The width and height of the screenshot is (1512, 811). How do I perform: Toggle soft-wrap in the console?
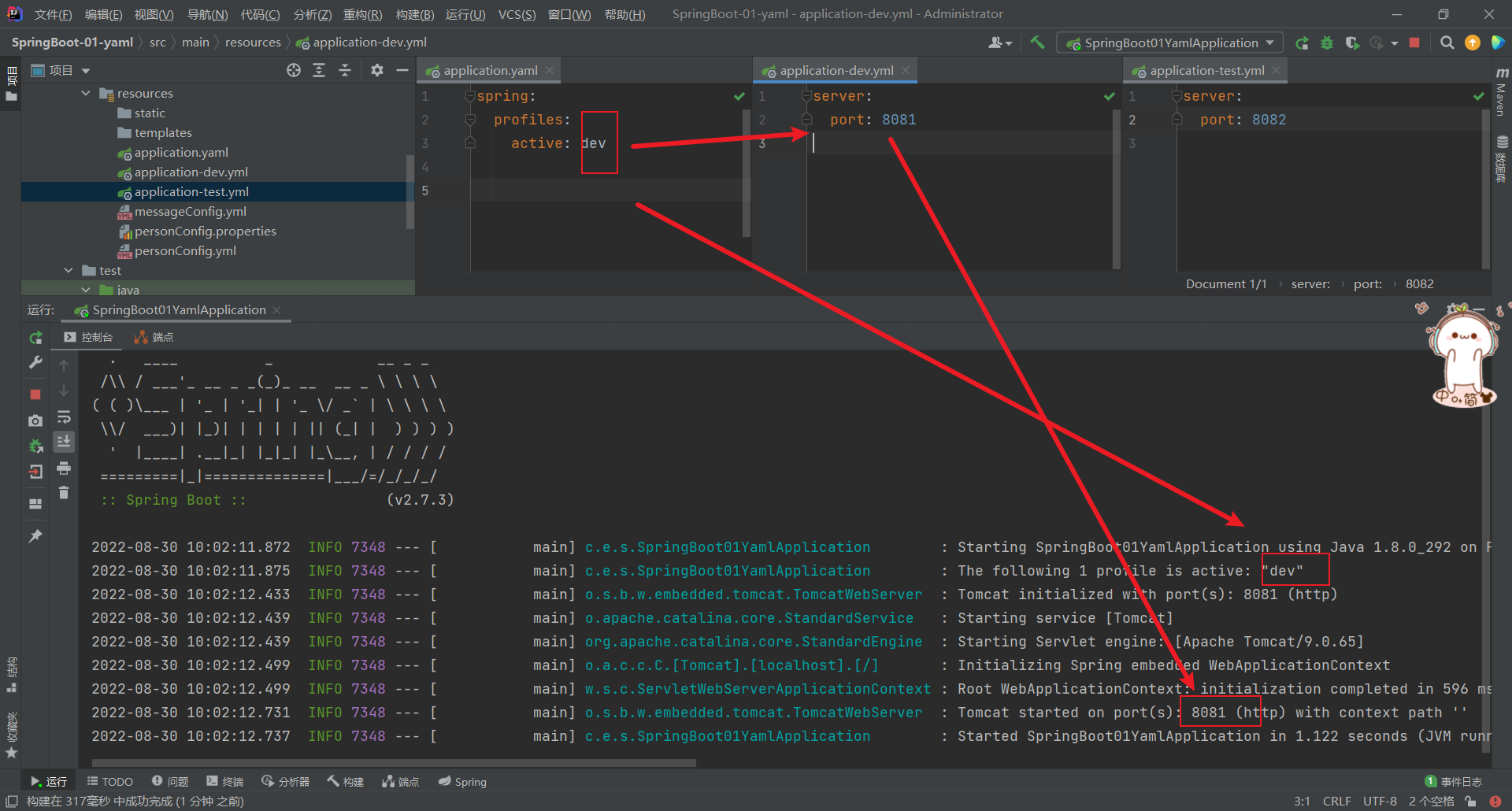[64, 417]
